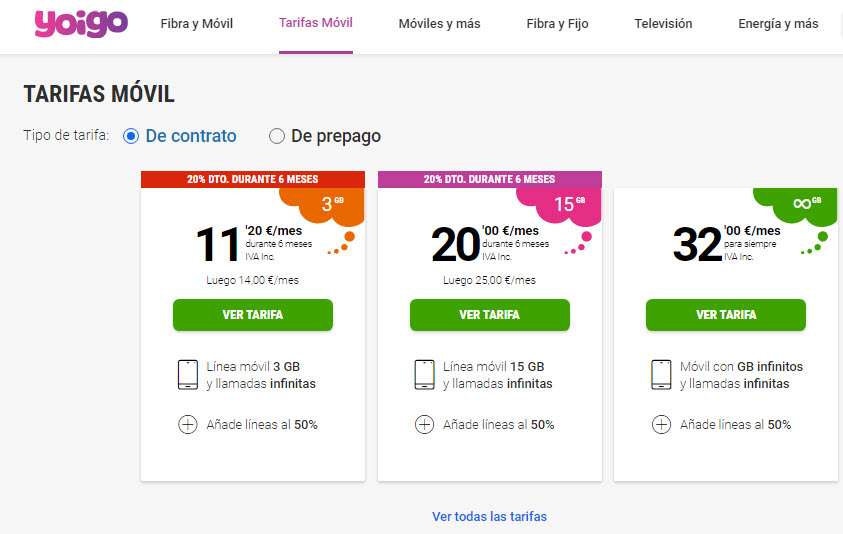The width and height of the screenshot is (843, 534).
Task: Open the Móviles y más menu
Action: (x=439, y=24)
